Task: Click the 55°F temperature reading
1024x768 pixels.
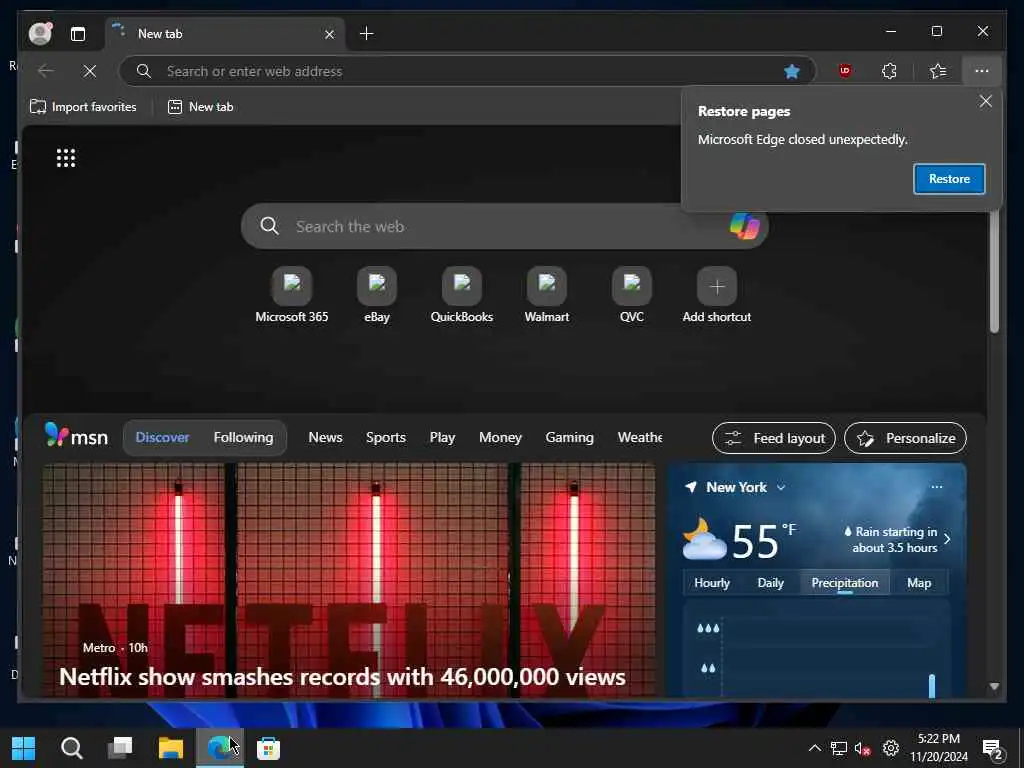Action: tap(763, 540)
